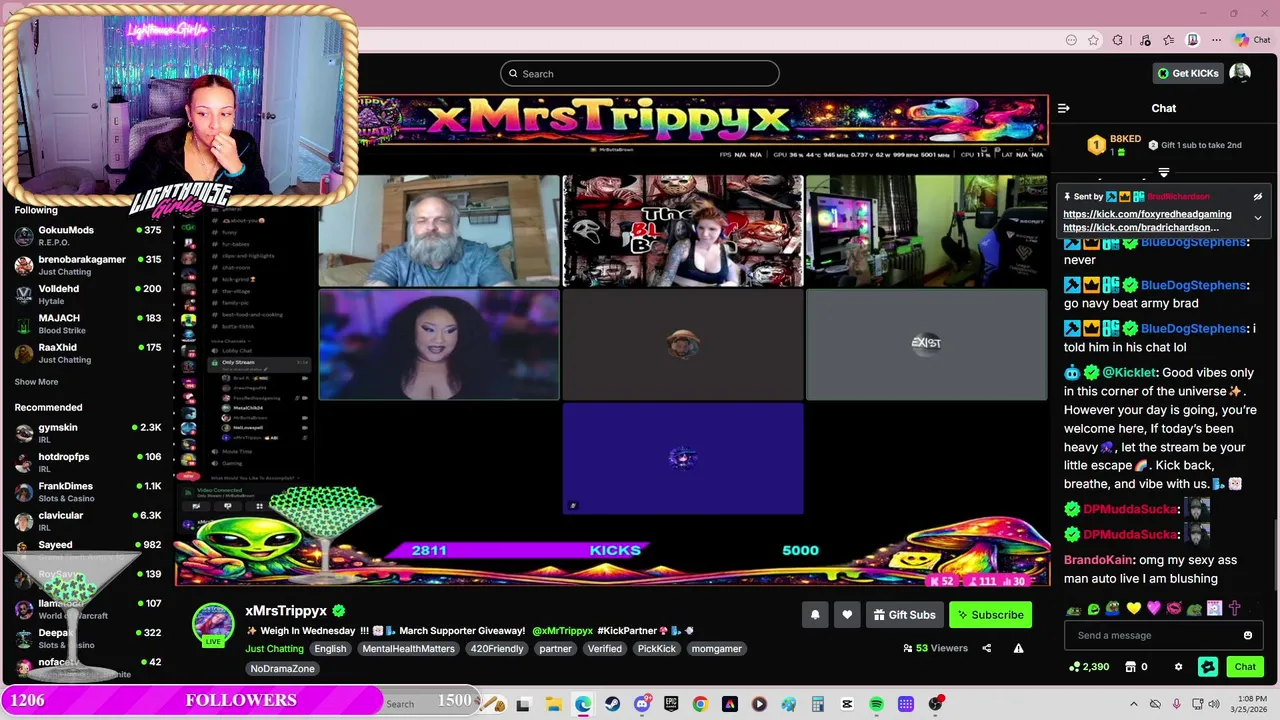The height and width of the screenshot is (720, 1280).
Task: Open FrankDimes Slots & Casino channel
Action: [x=88, y=492]
